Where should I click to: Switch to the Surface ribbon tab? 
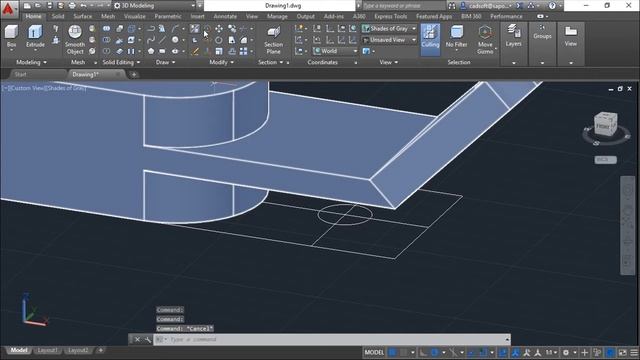[82, 16]
